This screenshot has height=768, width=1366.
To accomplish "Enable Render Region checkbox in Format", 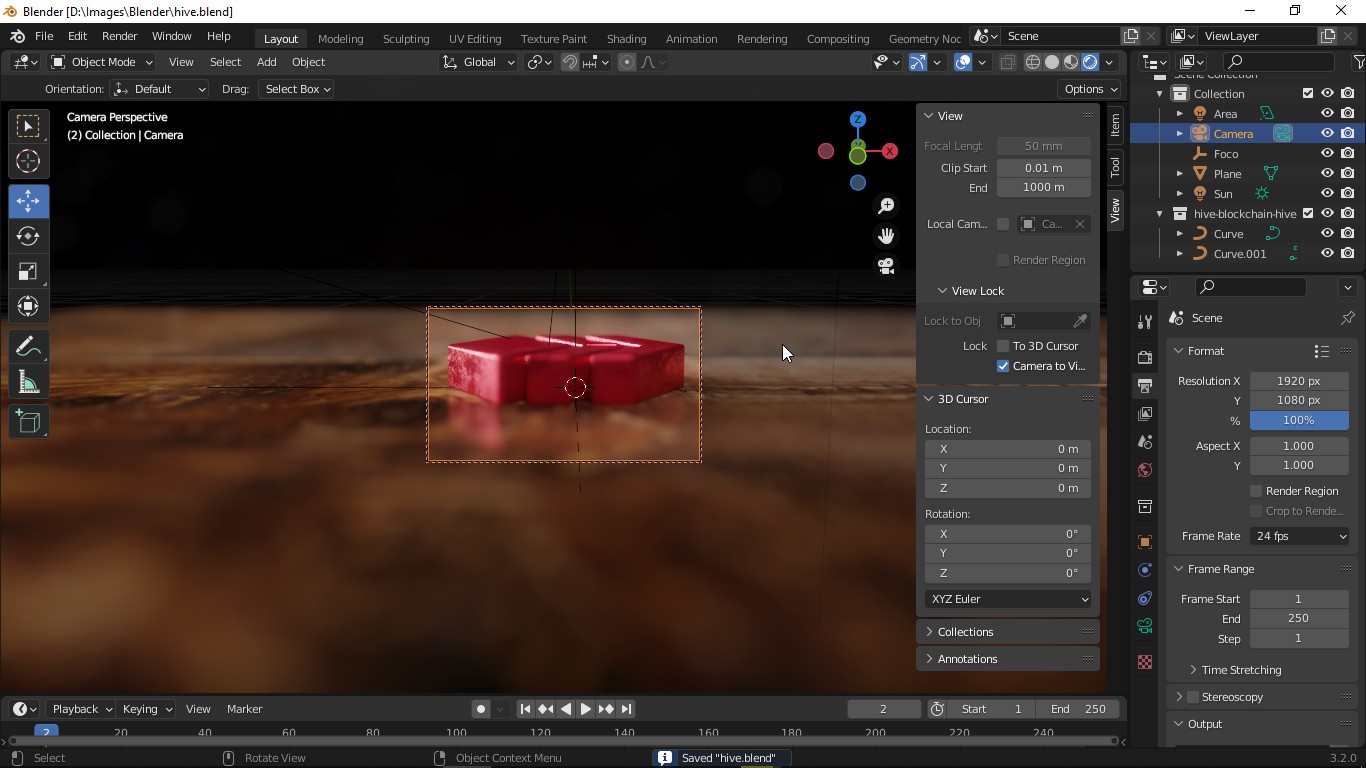I will pos(1256,491).
